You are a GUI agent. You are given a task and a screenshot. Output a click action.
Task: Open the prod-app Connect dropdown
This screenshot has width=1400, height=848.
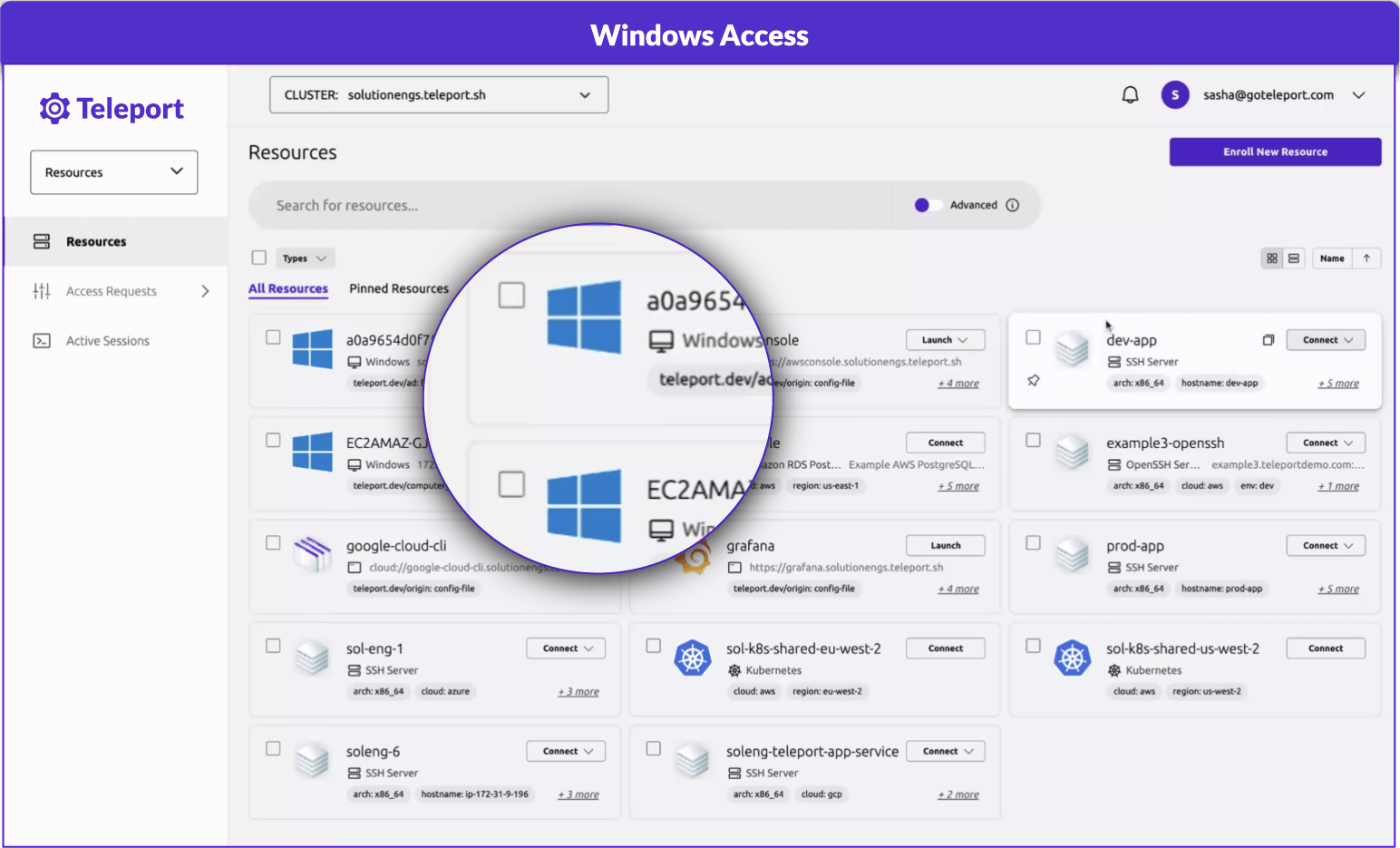[x=1327, y=546]
